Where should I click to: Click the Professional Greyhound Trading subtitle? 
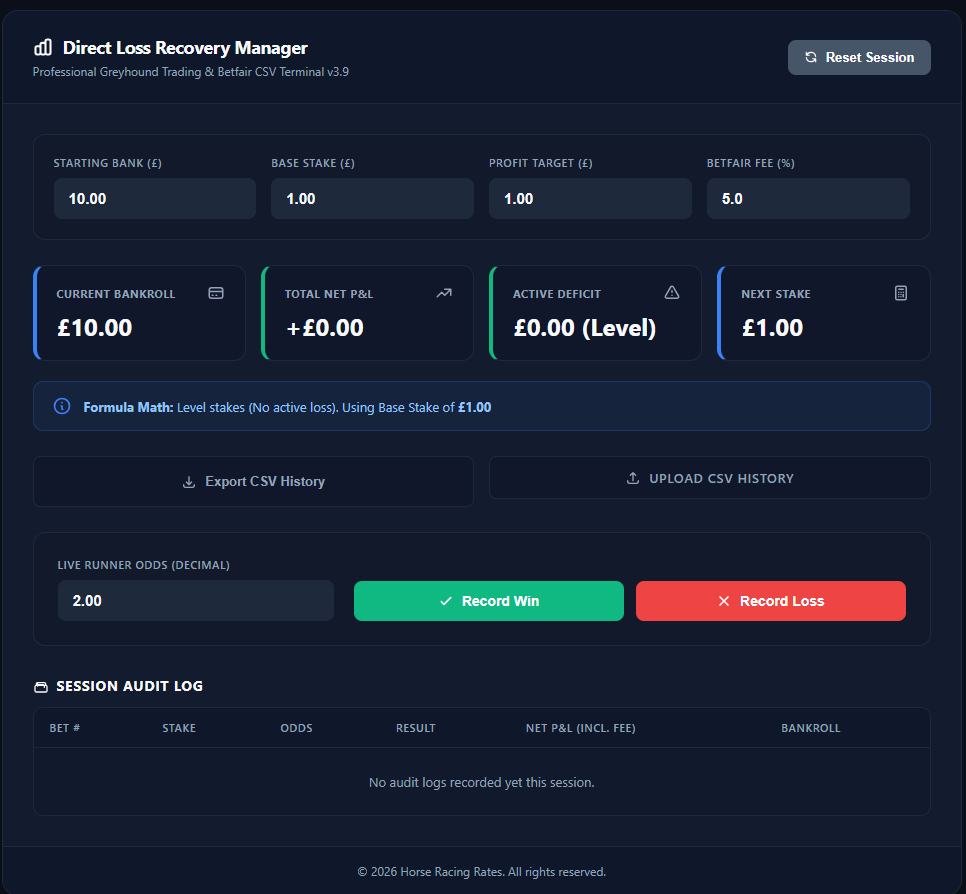[190, 72]
